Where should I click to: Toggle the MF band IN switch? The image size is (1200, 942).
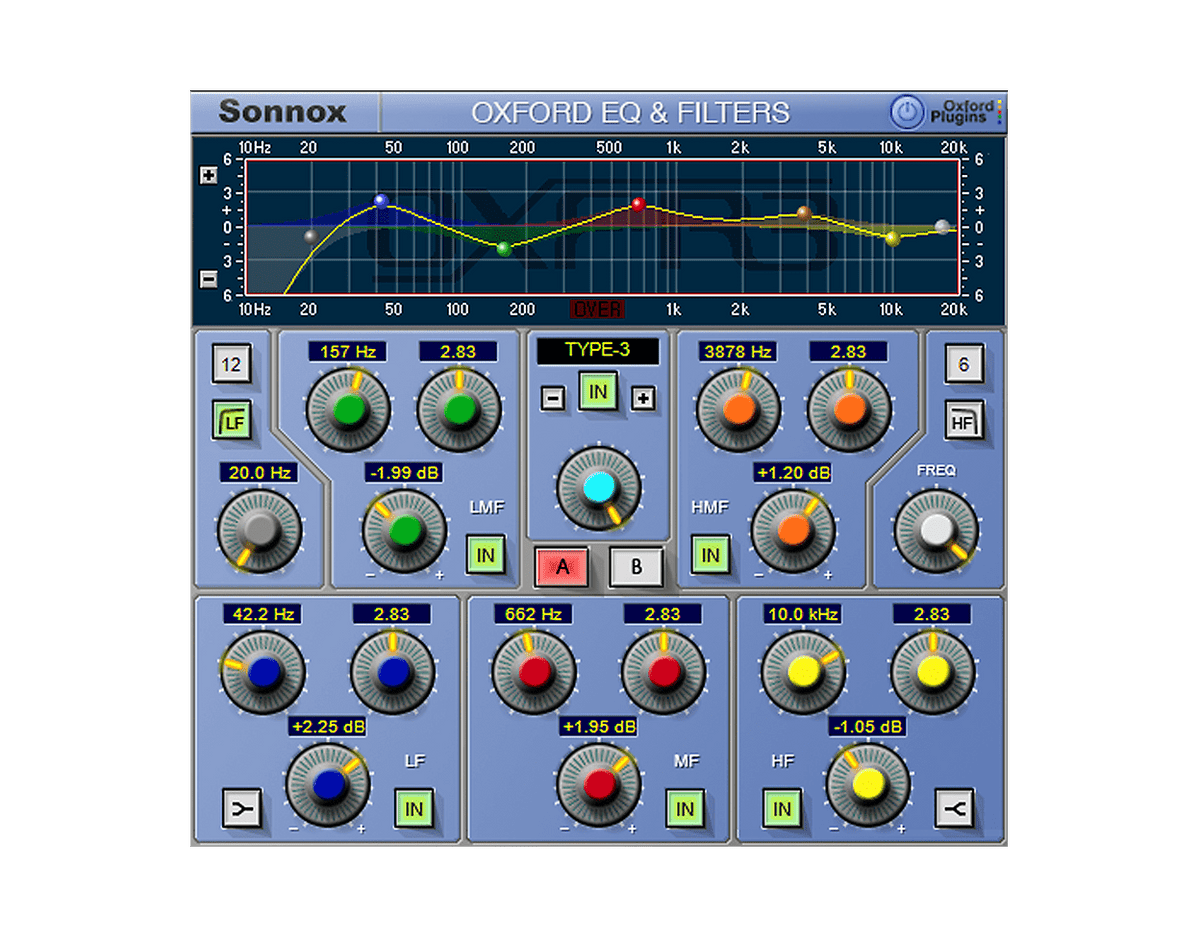pos(685,810)
